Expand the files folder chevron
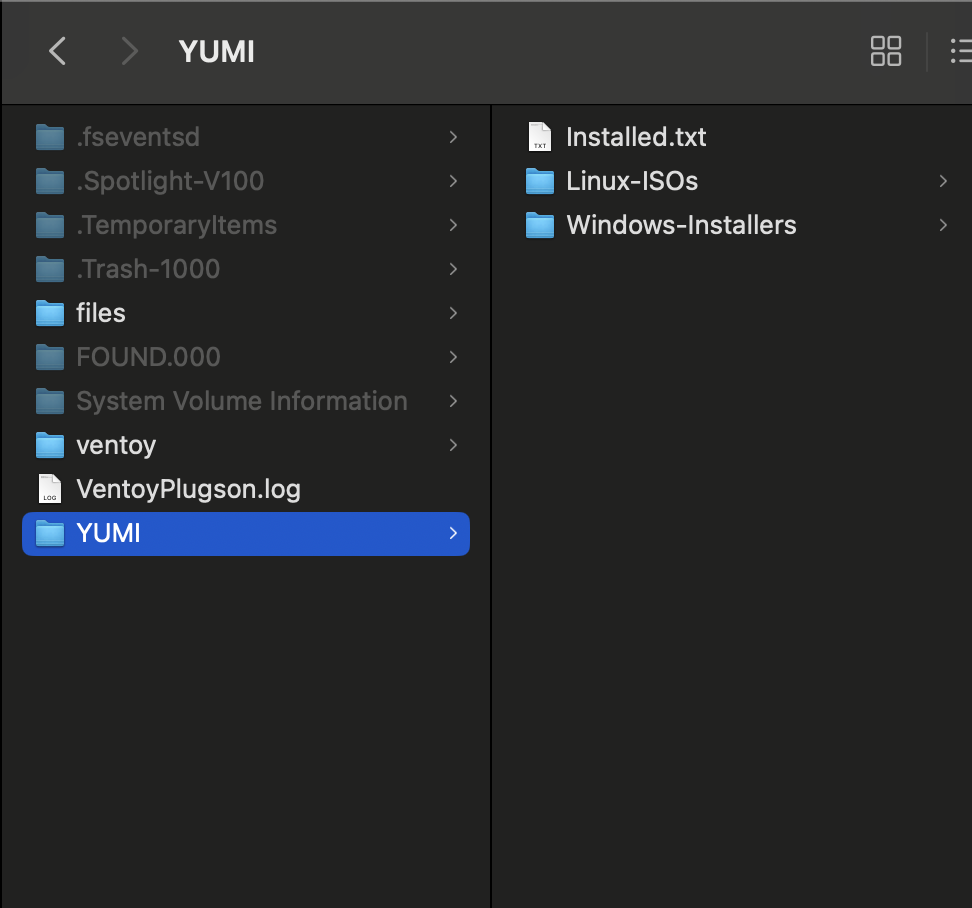The image size is (972, 908). [453, 313]
